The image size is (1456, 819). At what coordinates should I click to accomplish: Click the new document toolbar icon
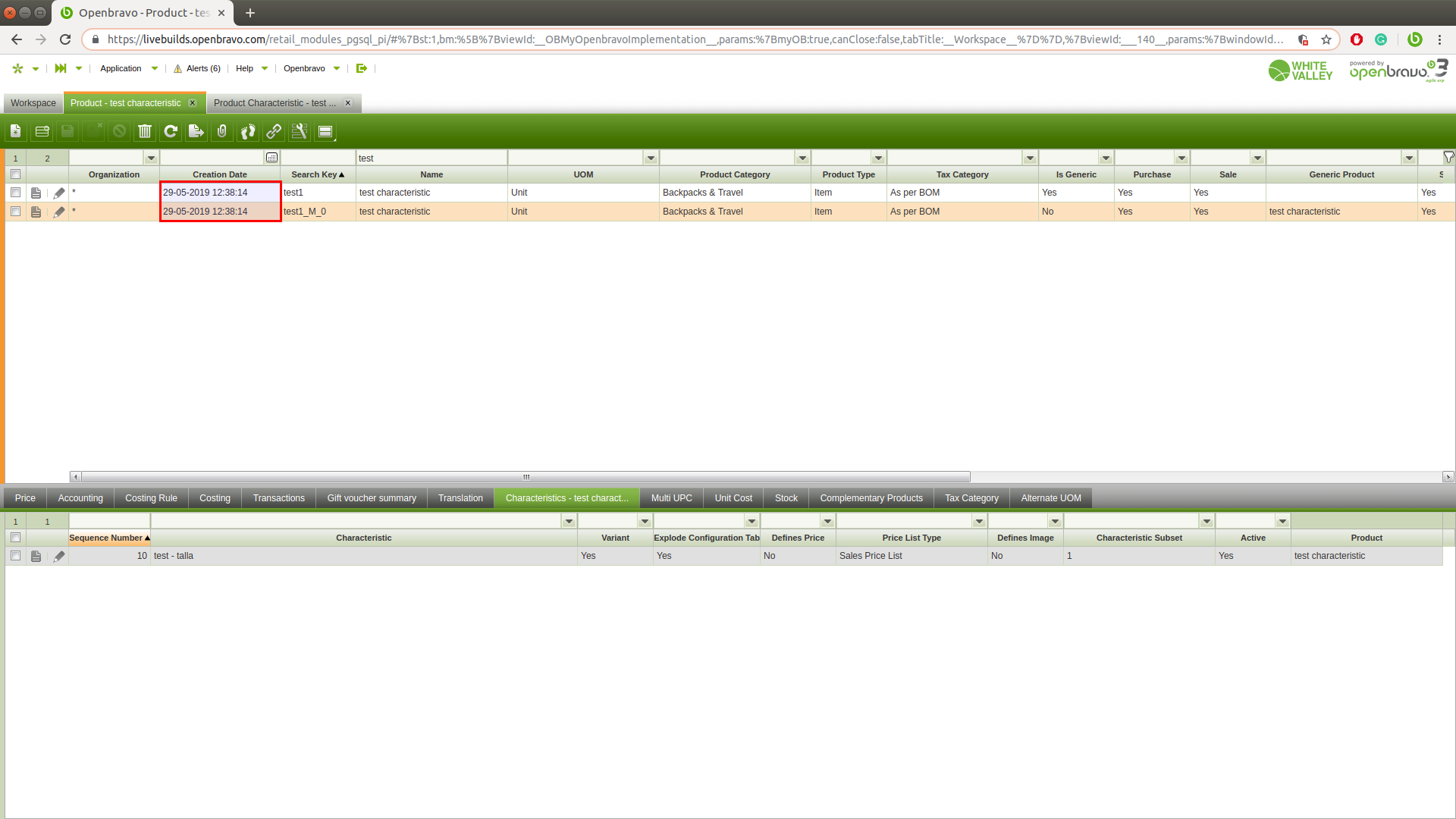coord(16,131)
